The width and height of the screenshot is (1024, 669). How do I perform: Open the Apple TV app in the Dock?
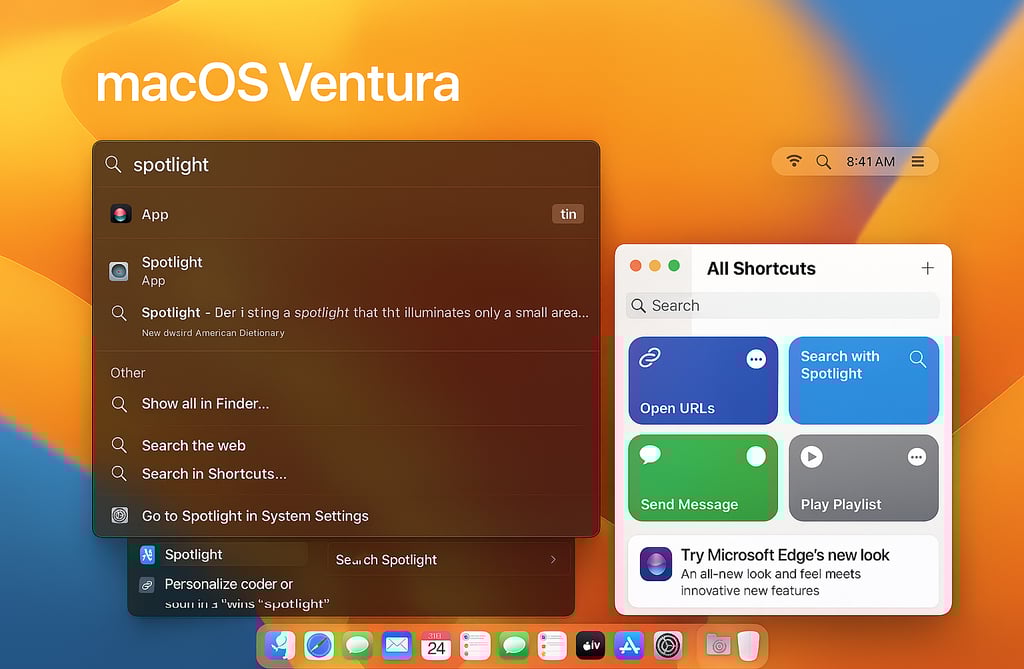[591, 645]
